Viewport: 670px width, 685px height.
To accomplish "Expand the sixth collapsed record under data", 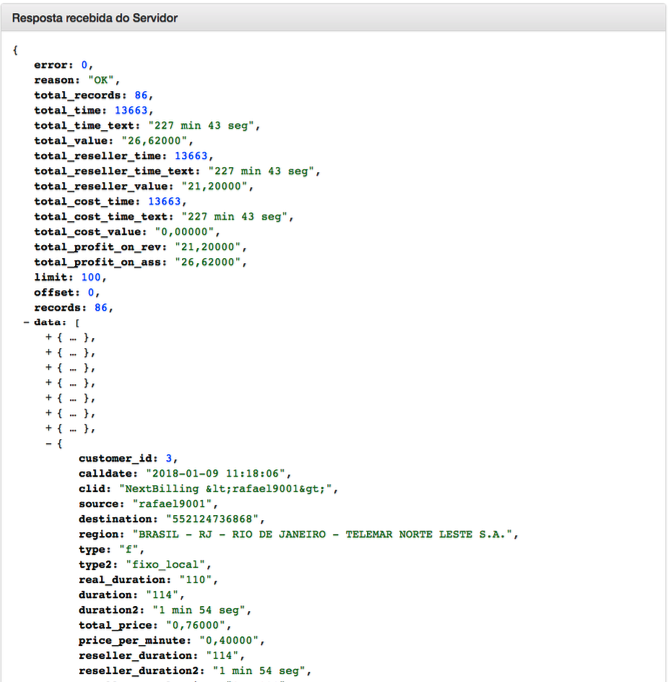I will (x=48, y=413).
